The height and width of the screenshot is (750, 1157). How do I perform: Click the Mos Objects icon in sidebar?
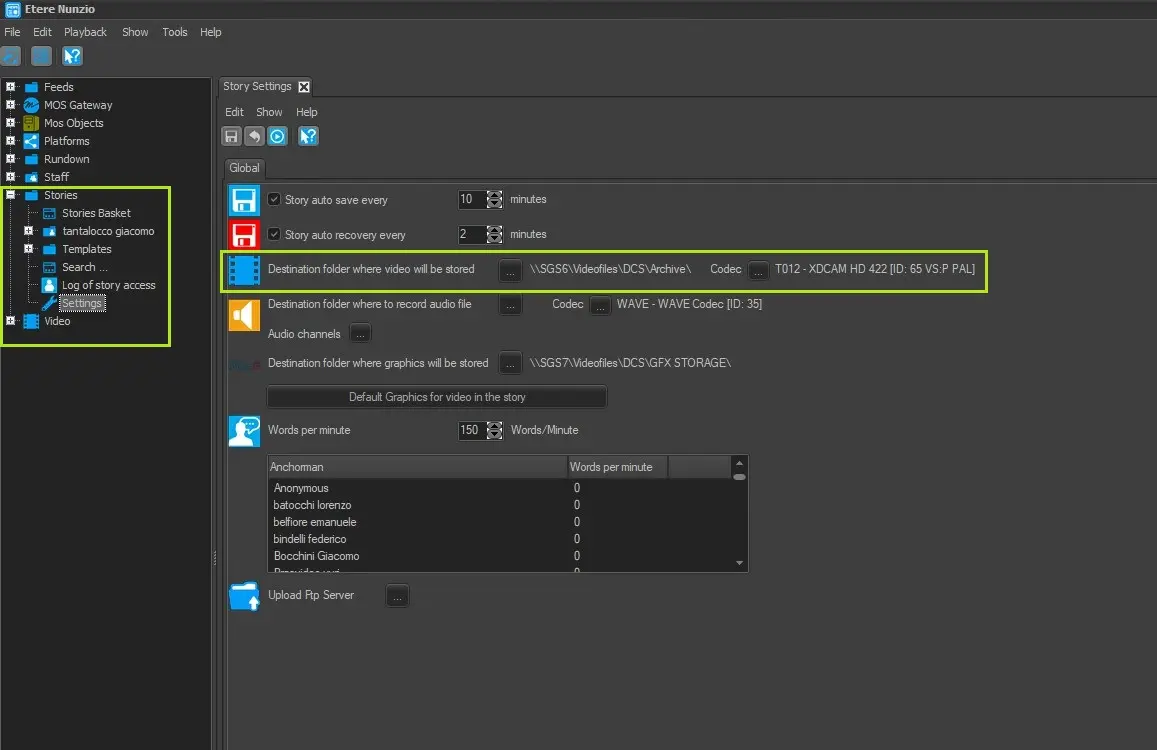tap(31, 123)
